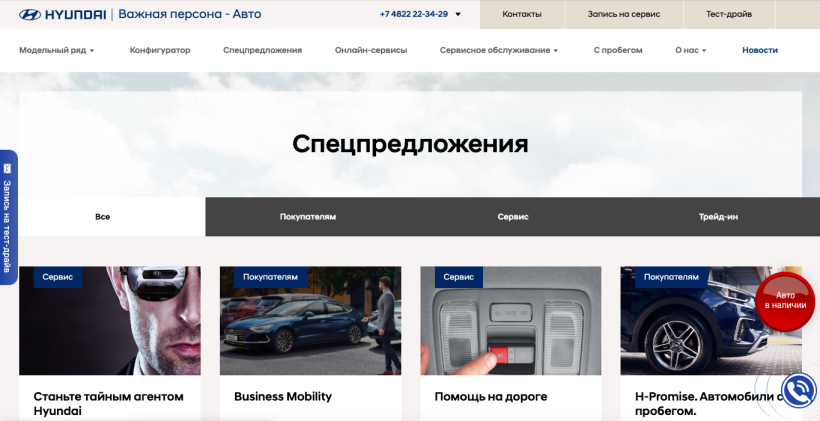Open the Новости page

click(x=760, y=50)
